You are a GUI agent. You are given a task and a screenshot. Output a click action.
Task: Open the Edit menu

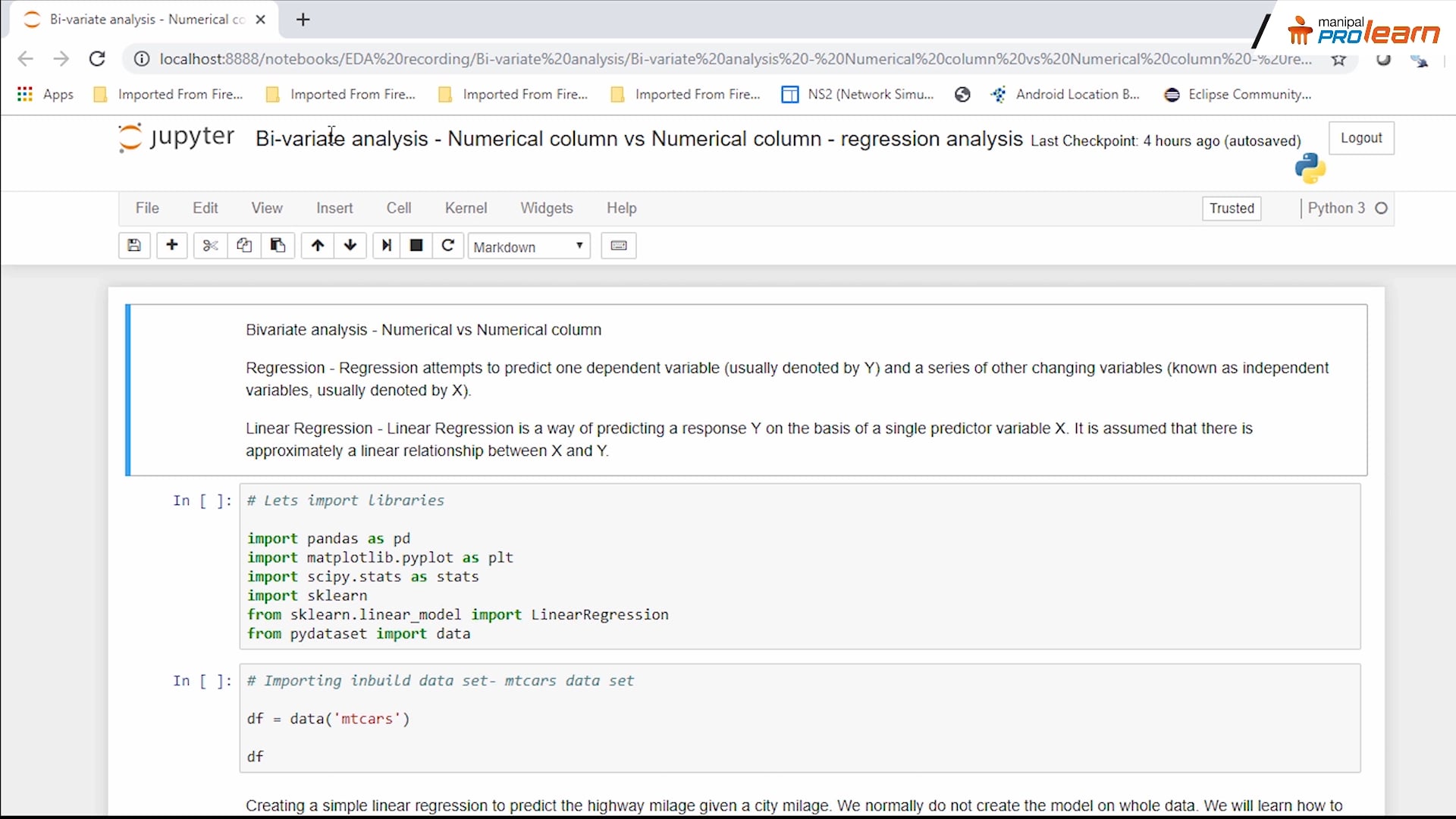point(206,208)
